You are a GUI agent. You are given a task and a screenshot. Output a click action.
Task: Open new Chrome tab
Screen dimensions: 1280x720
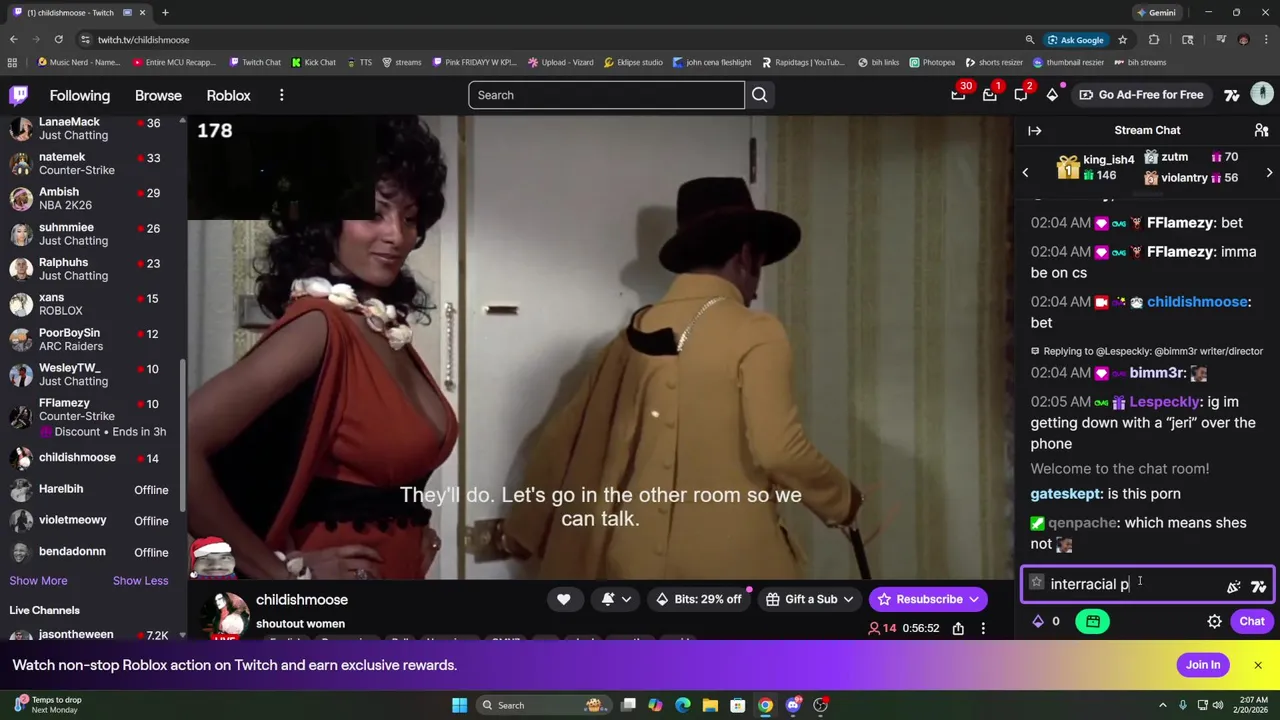click(165, 12)
